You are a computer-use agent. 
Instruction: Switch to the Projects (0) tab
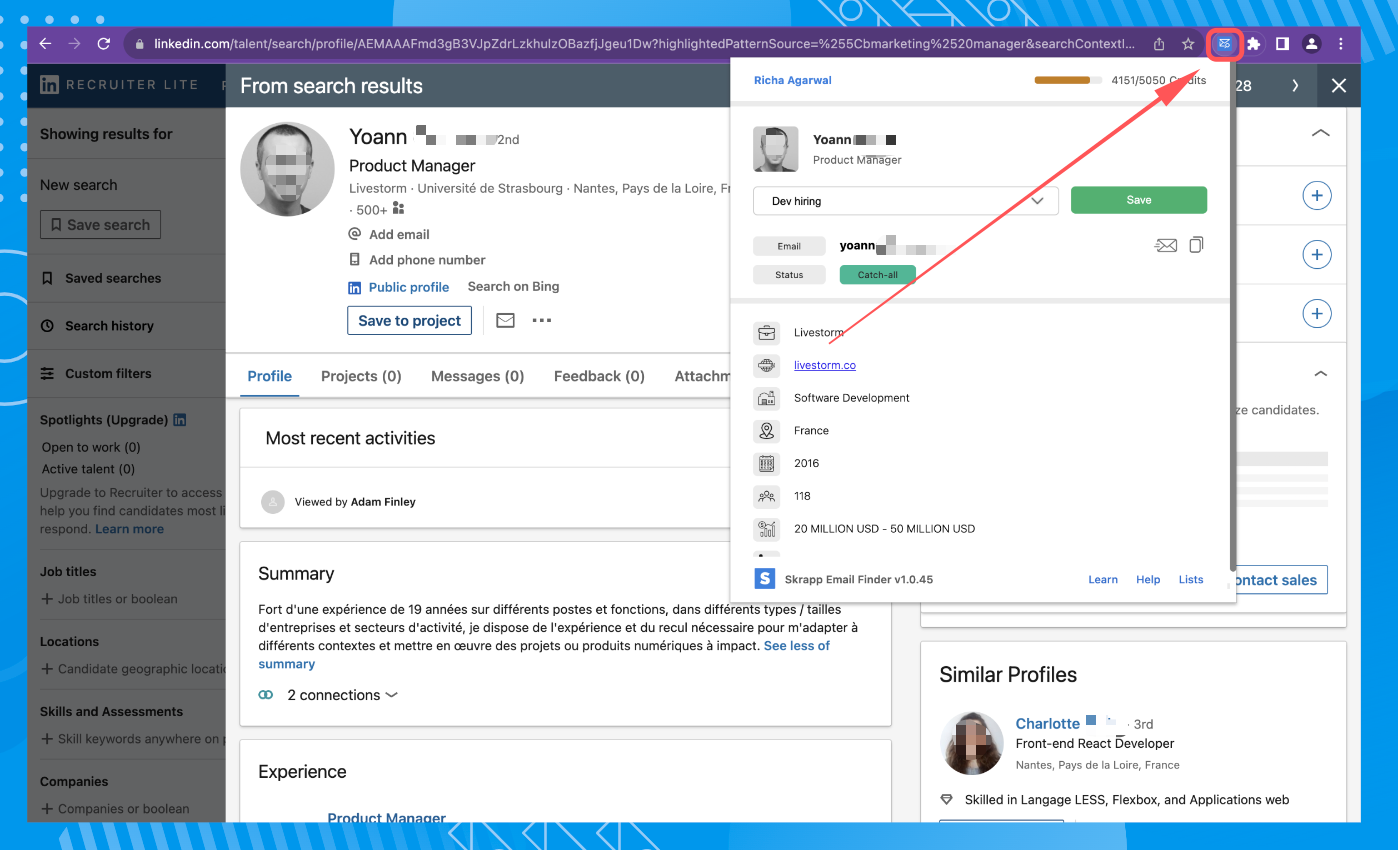pos(361,376)
